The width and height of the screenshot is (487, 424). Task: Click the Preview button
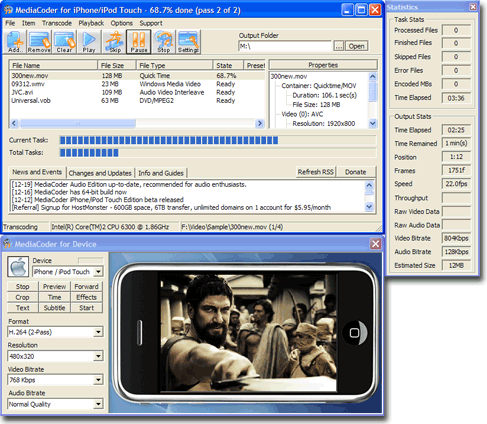coord(54,286)
